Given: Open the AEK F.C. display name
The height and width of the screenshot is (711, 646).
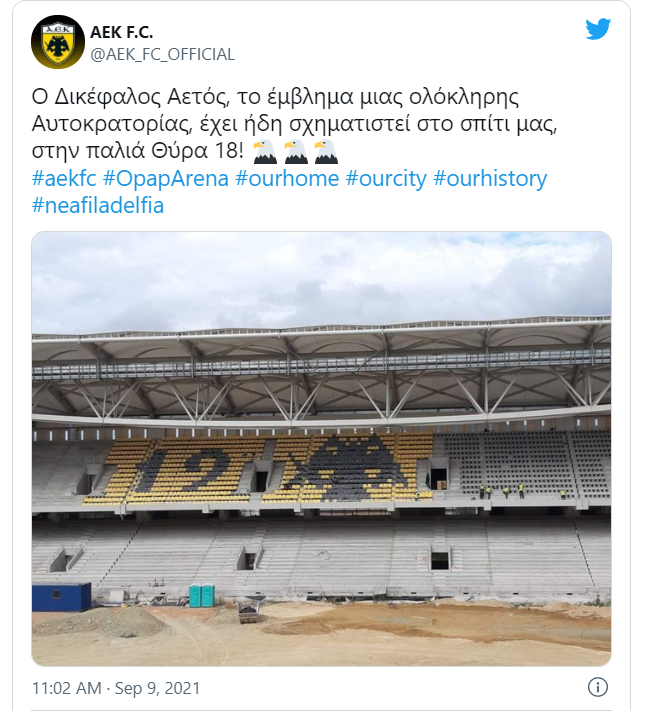Looking at the screenshot, I should coord(121,32).
